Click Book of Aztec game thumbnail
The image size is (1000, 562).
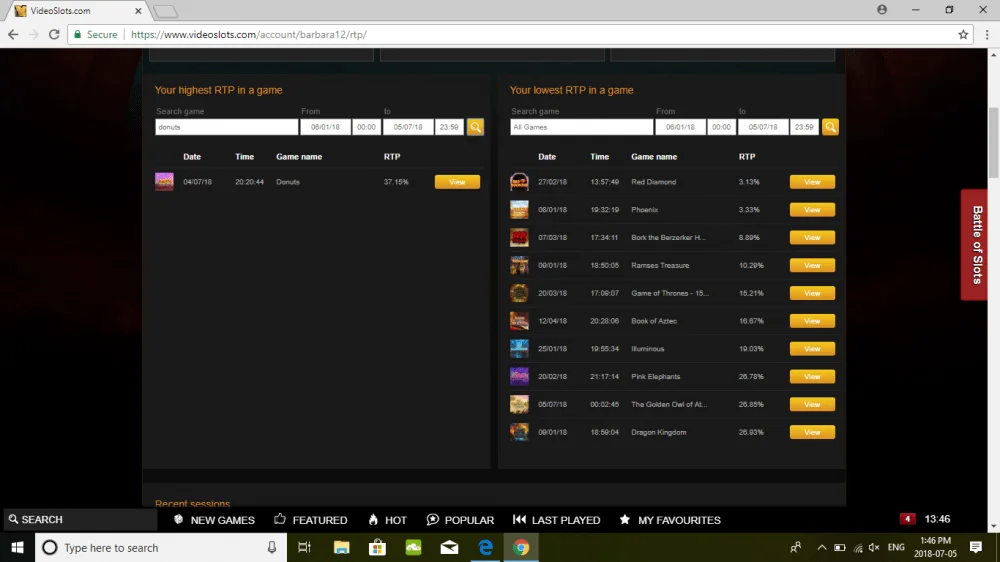point(519,321)
